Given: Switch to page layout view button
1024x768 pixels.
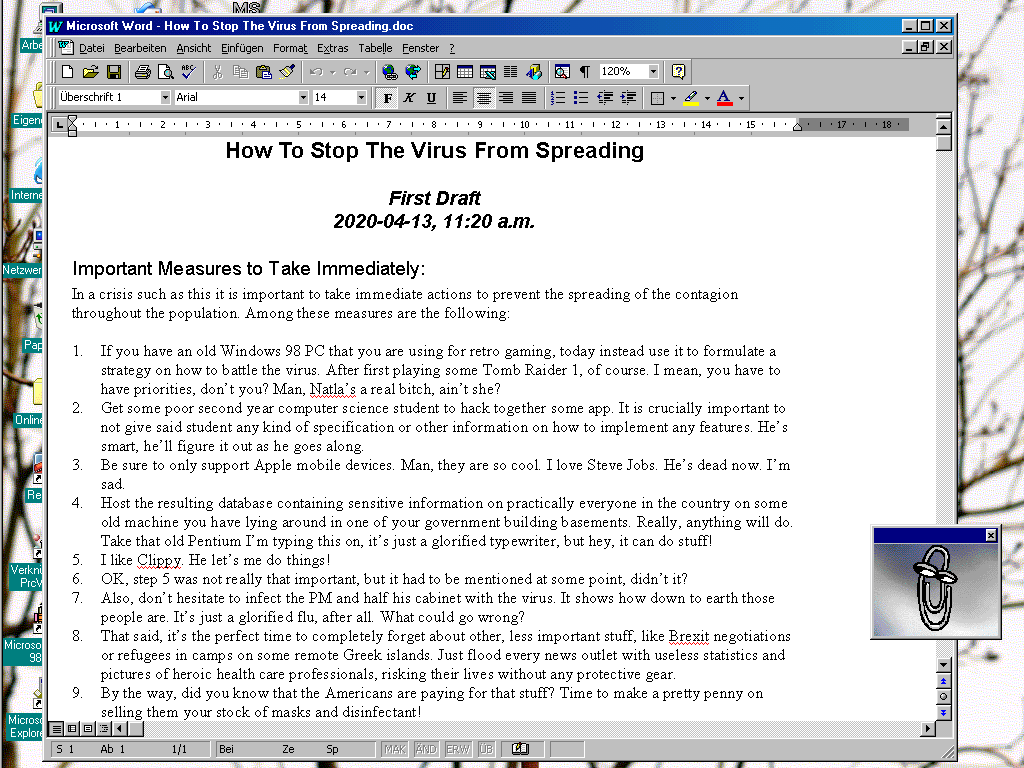Looking at the screenshot, I should pos(88,728).
